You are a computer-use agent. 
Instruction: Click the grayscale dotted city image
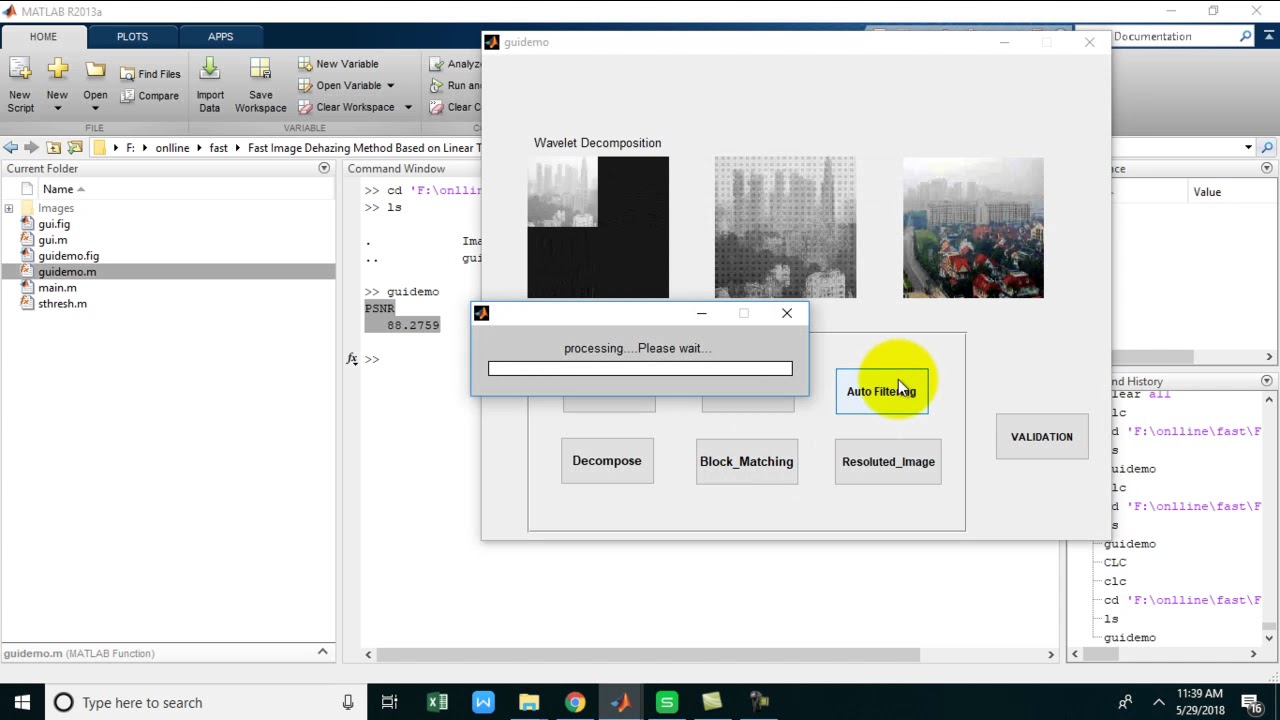click(x=785, y=227)
